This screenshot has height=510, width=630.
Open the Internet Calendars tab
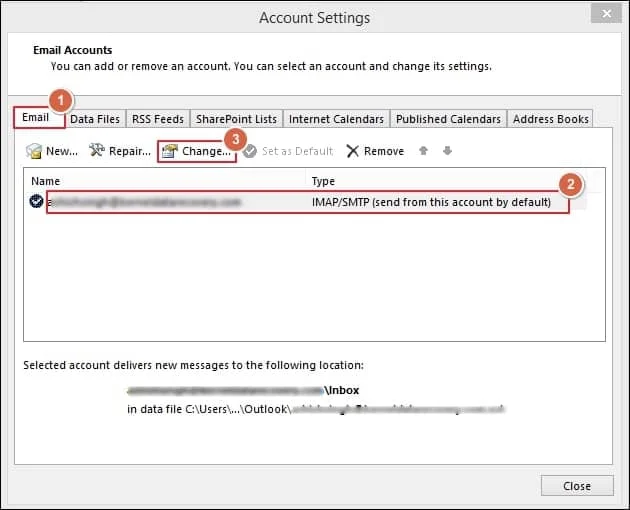[336, 119]
